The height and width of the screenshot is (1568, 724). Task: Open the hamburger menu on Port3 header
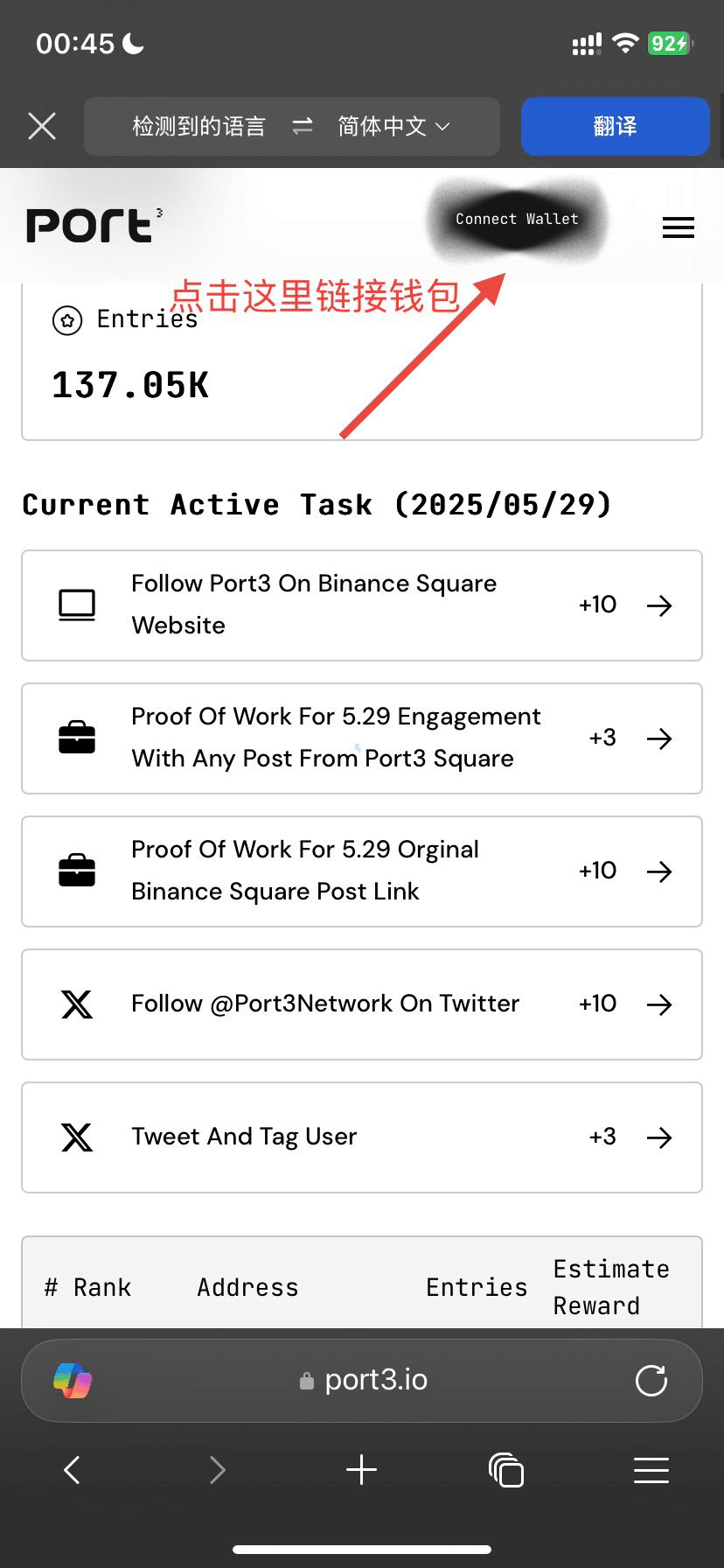click(x=679, y=228)
